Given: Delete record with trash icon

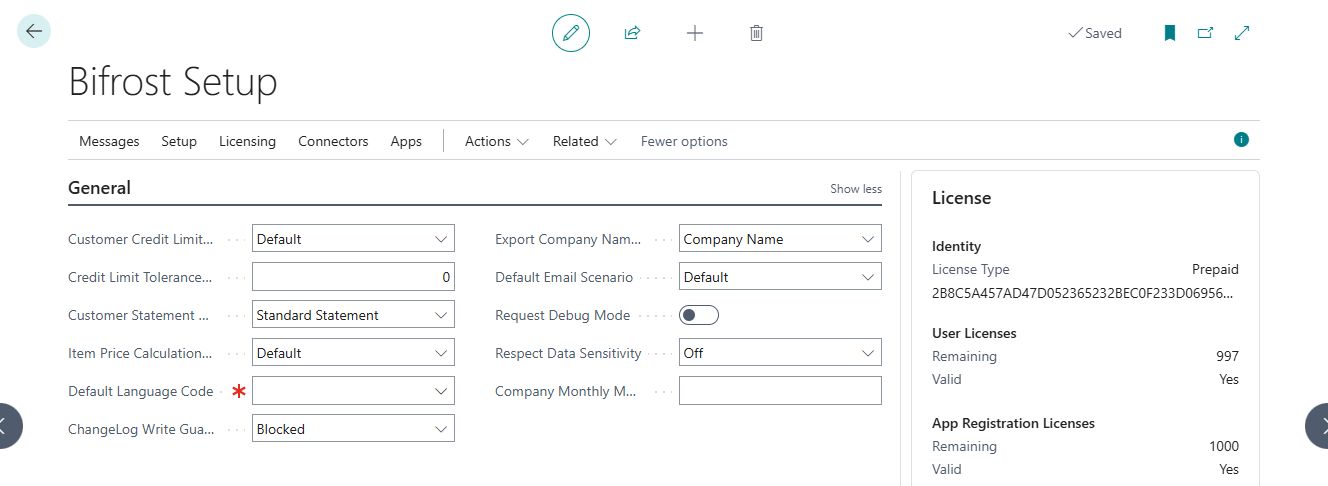Looking at the screenshot, I should coord(757,33).
